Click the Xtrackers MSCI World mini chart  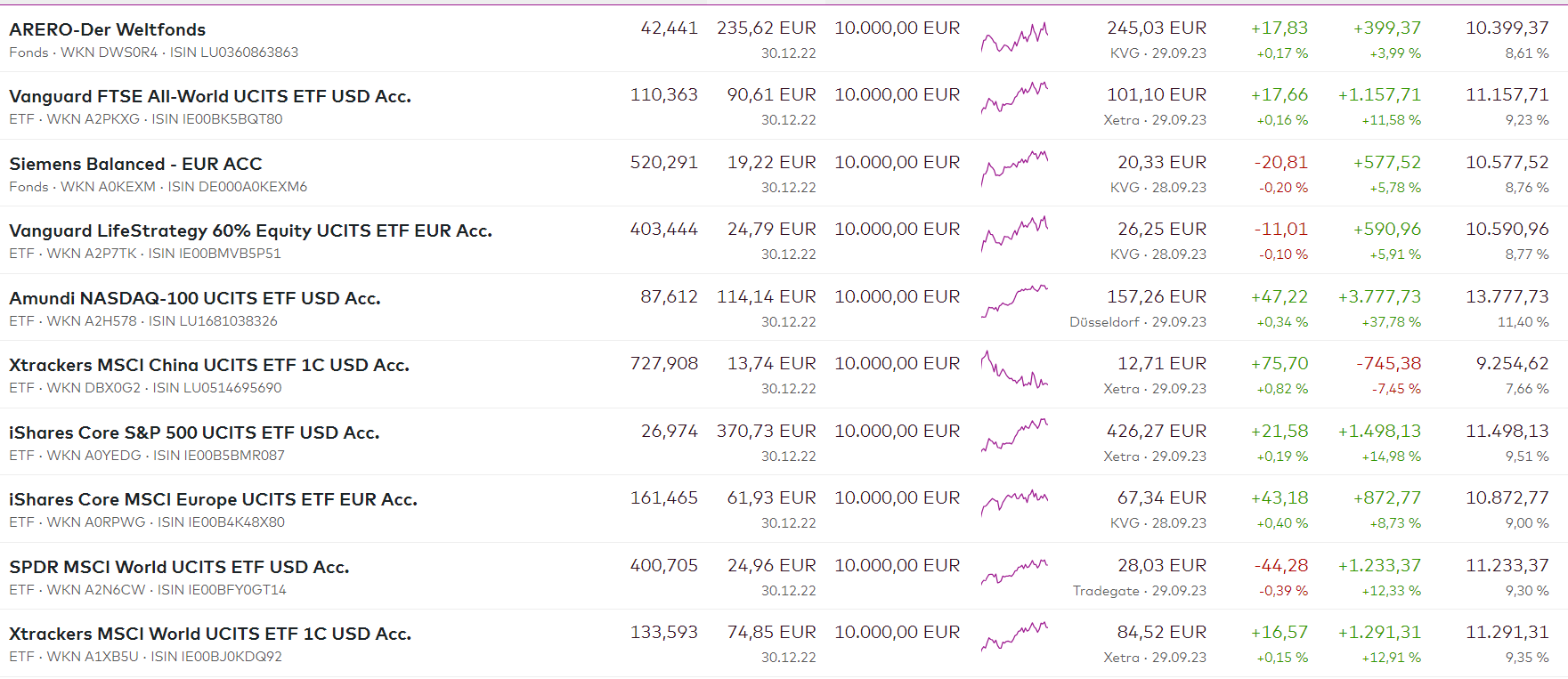pyautogui.click(x=1014, y=637)
